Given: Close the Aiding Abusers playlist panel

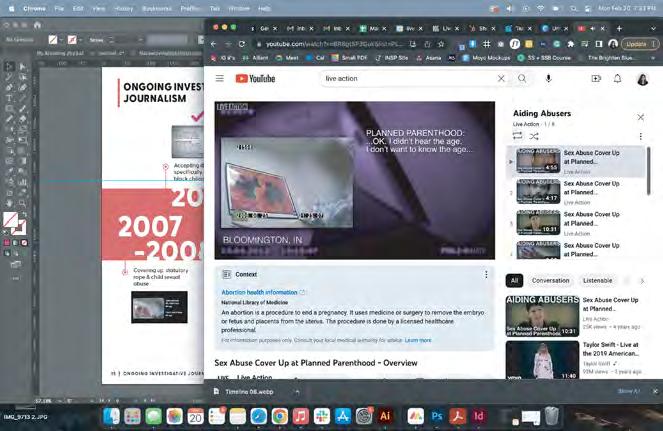Looking at the screenshot, I should [641, 117].
